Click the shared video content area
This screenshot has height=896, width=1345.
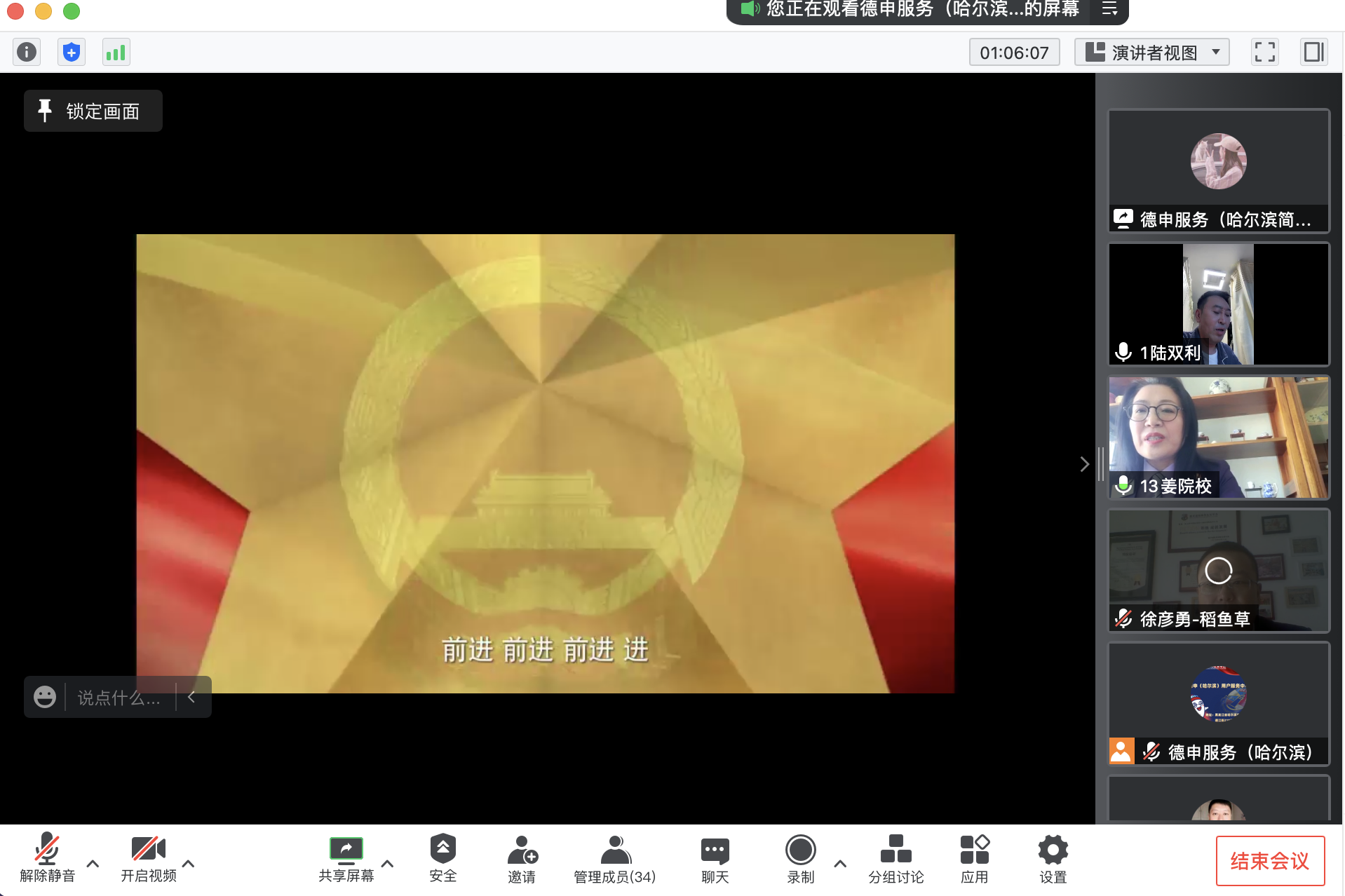pos(546,463)
